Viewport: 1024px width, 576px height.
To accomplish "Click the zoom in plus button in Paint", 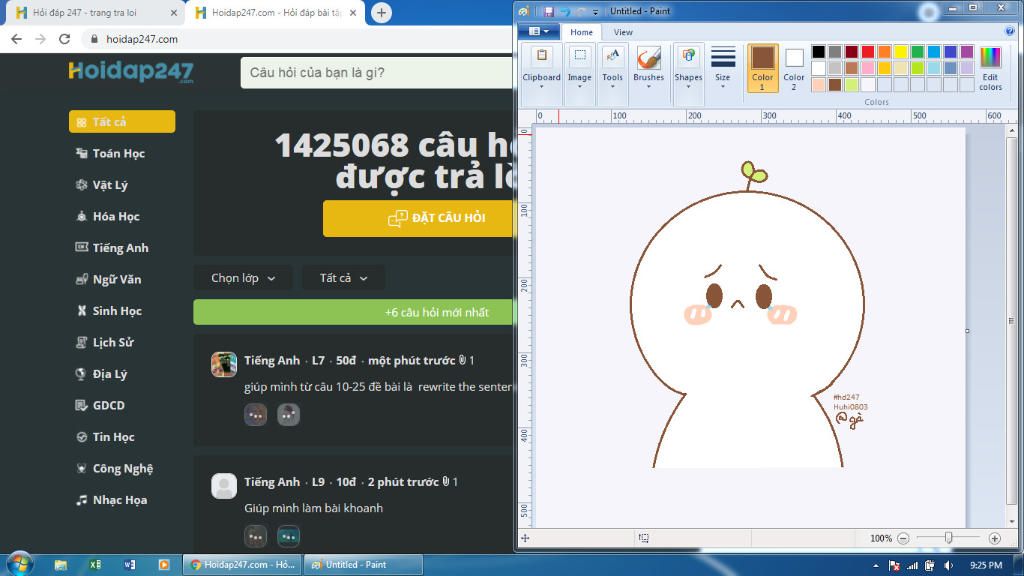I will [x=995, y=538].
